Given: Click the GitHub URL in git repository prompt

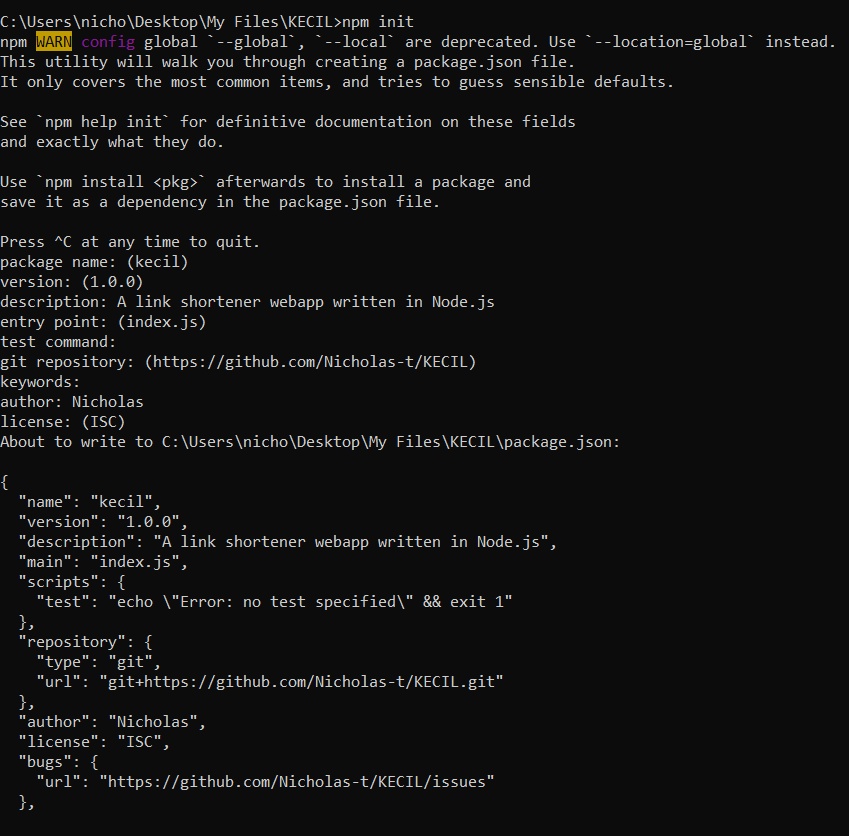Looking at the screenshot, I should point(310,362).
